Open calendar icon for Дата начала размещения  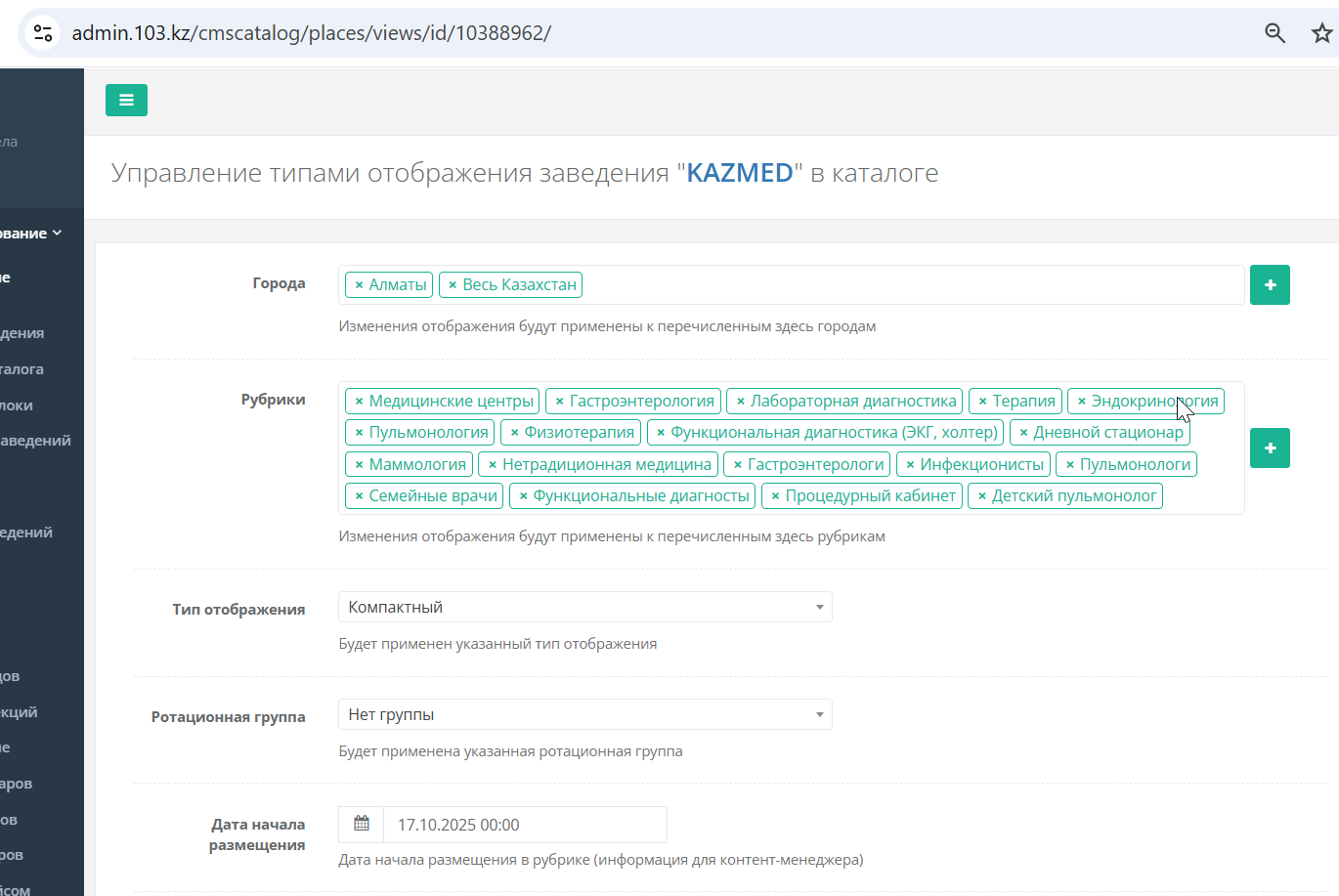click(362, 824)
